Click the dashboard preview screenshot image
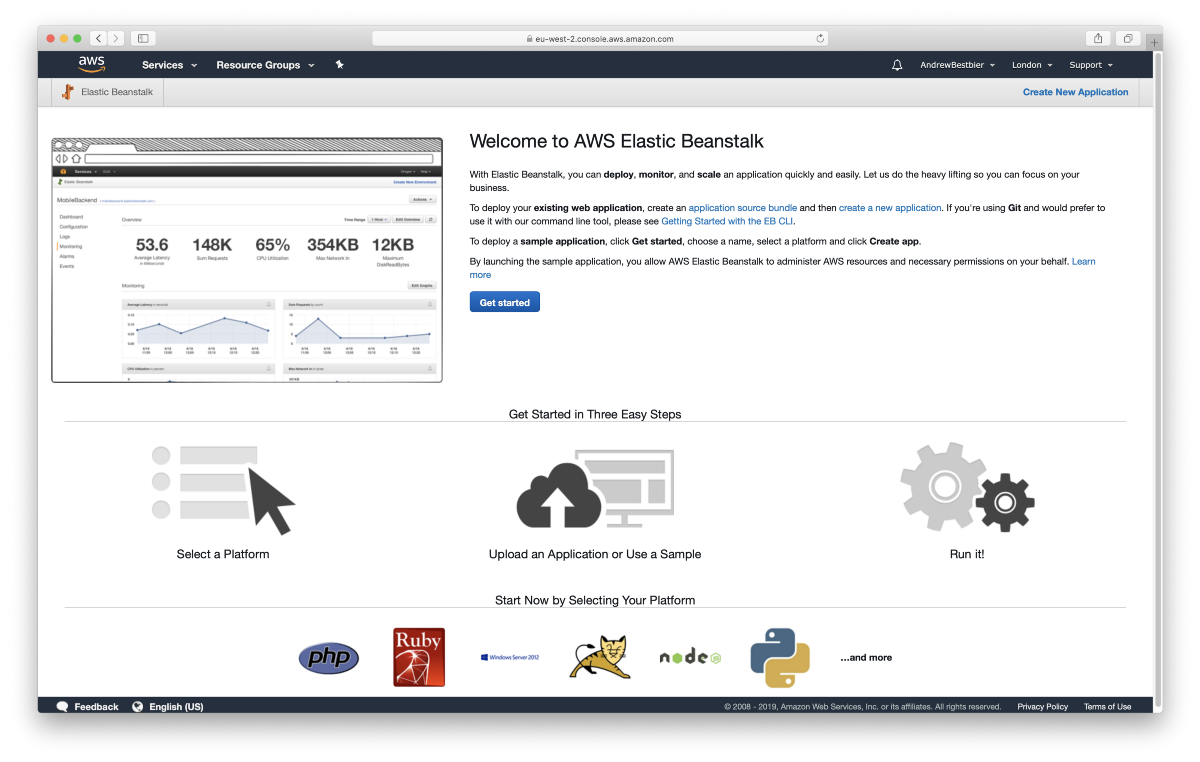This screenshot has height=762, width=1200. [x=247, y=260]
